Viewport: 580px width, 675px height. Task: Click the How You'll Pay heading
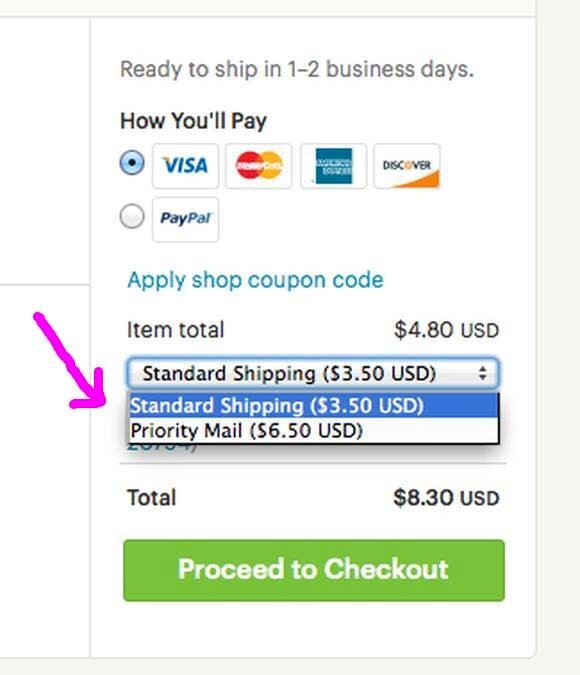[193, 121]
